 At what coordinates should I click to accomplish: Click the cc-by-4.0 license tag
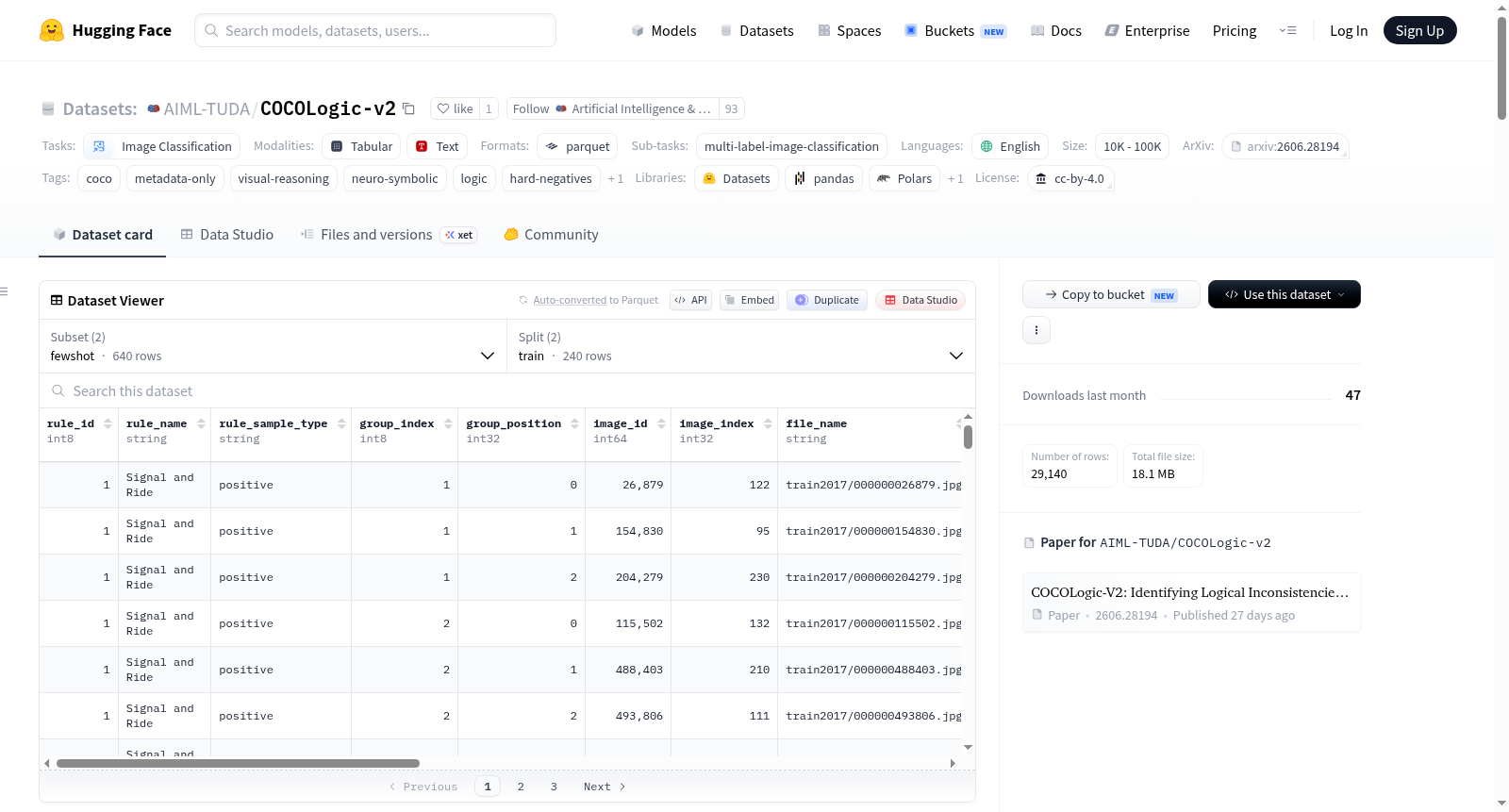click(x=1070, y=178)
